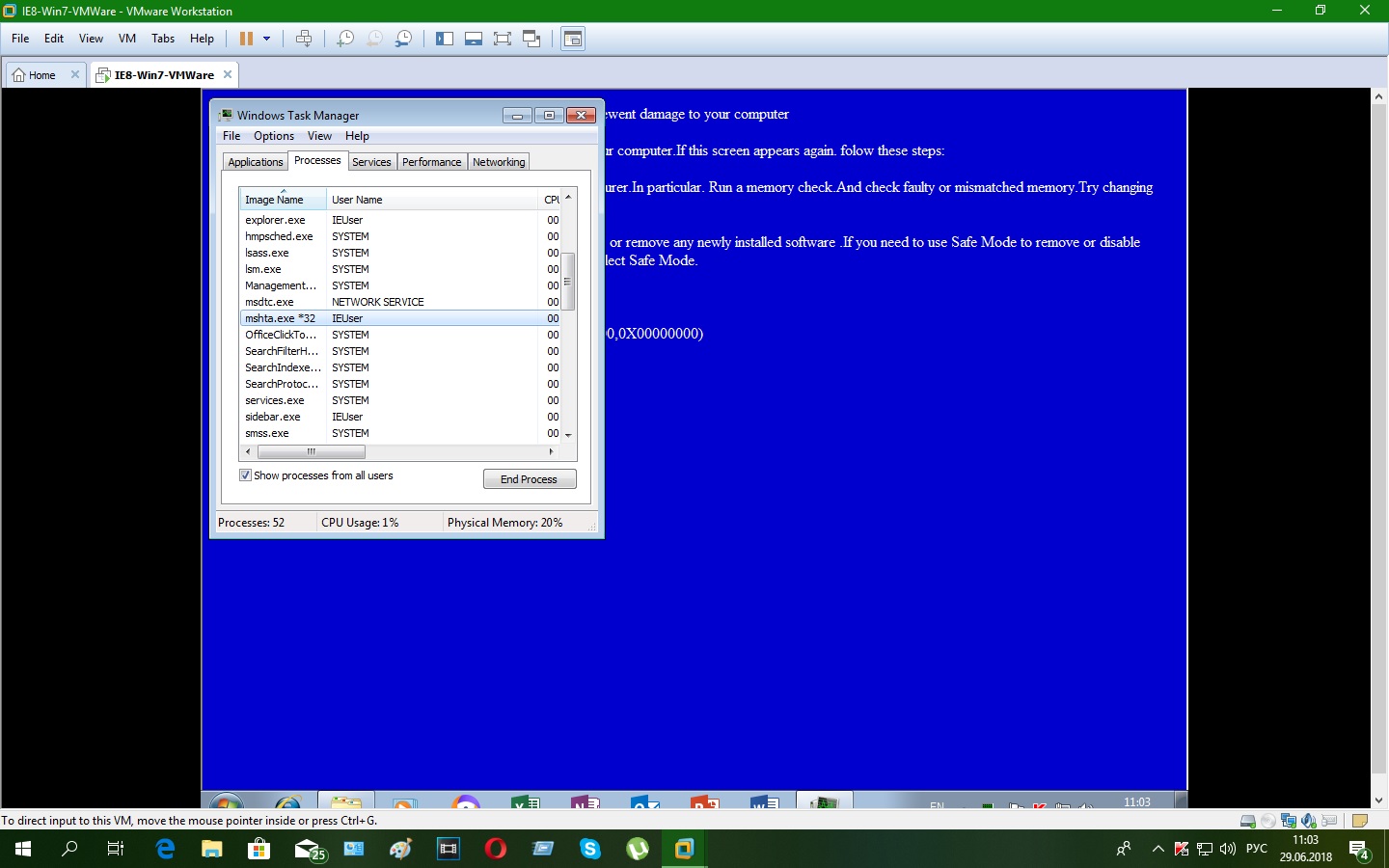The height and width of the screenshot is (868, 1389).
Task: Switch to the Performance tab
Action: coord(431,162)
